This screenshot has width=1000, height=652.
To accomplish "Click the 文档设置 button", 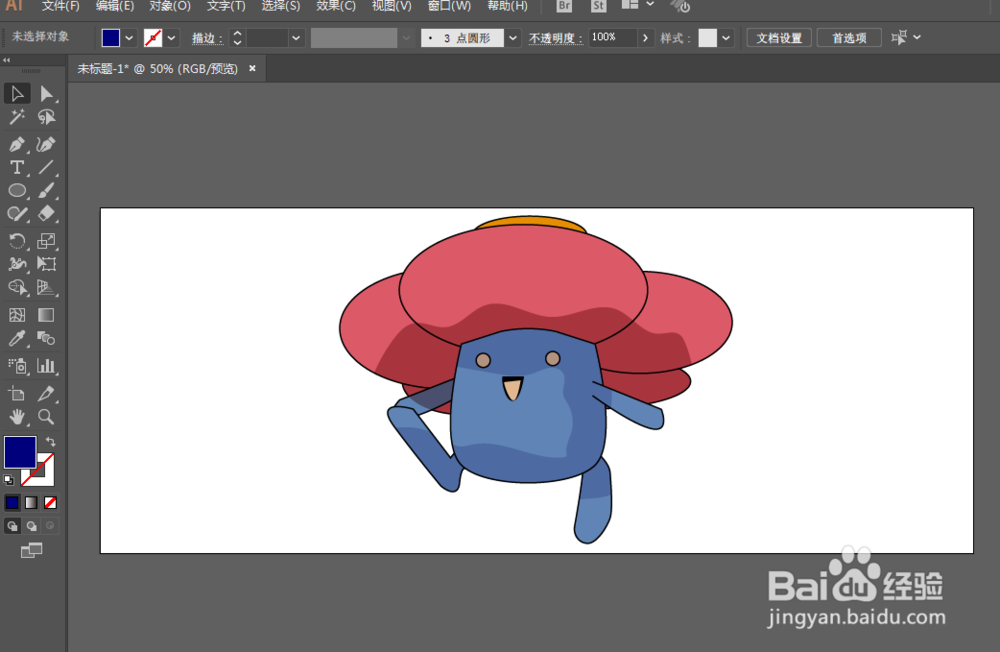I will tap(779, 38).
